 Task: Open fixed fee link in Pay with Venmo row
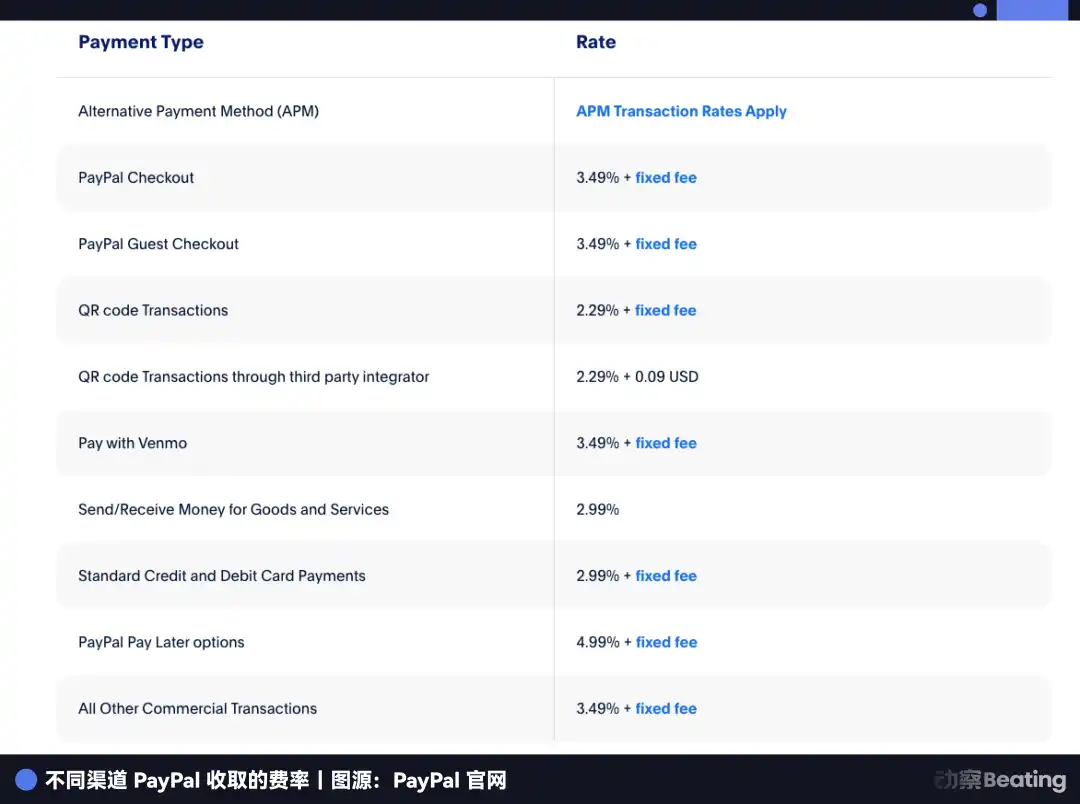[x=666, y=443]
